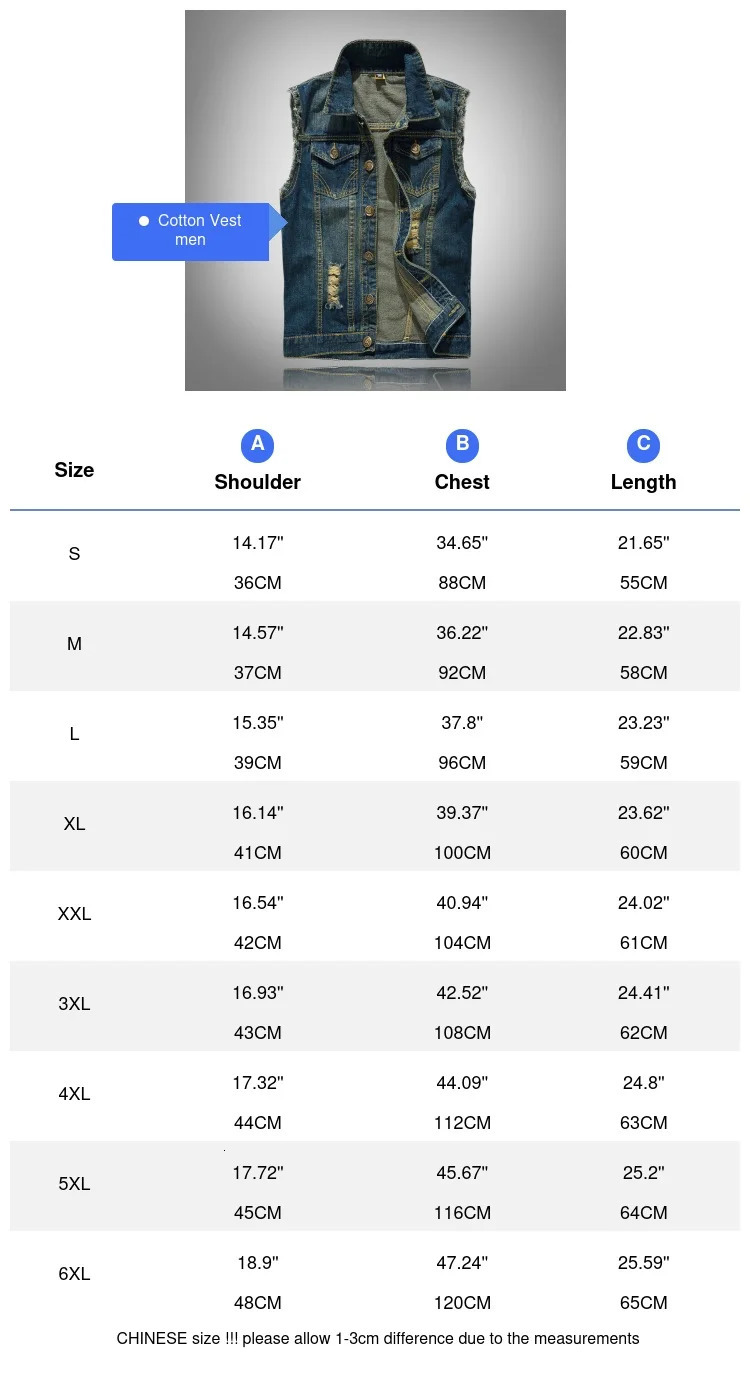Click the blue circle B icon

click(462, 445)
